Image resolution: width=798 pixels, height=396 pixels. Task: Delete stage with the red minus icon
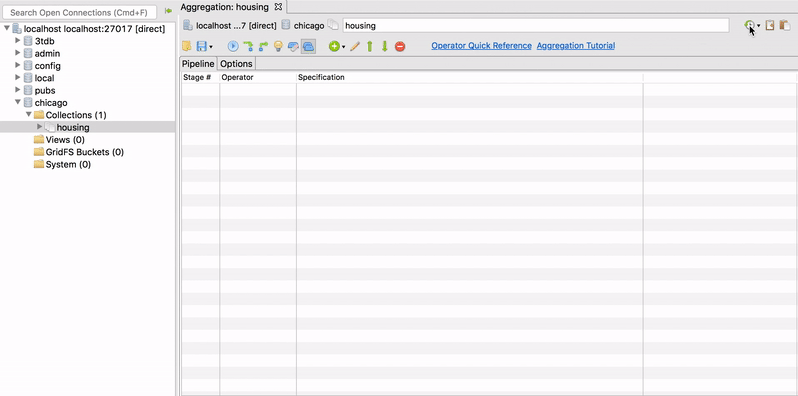coord(400,46)
